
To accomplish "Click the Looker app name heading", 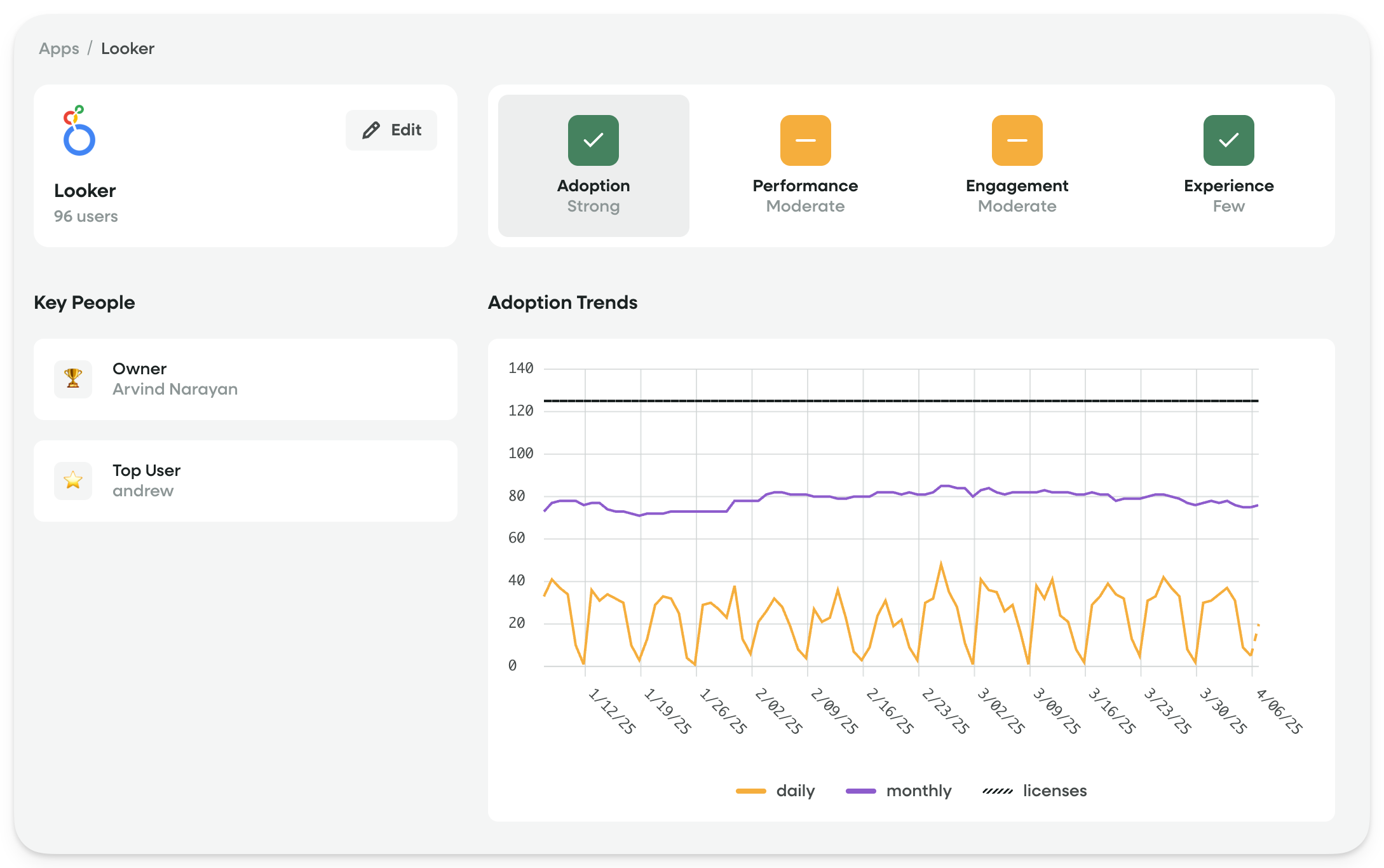I will click(85, 191).
